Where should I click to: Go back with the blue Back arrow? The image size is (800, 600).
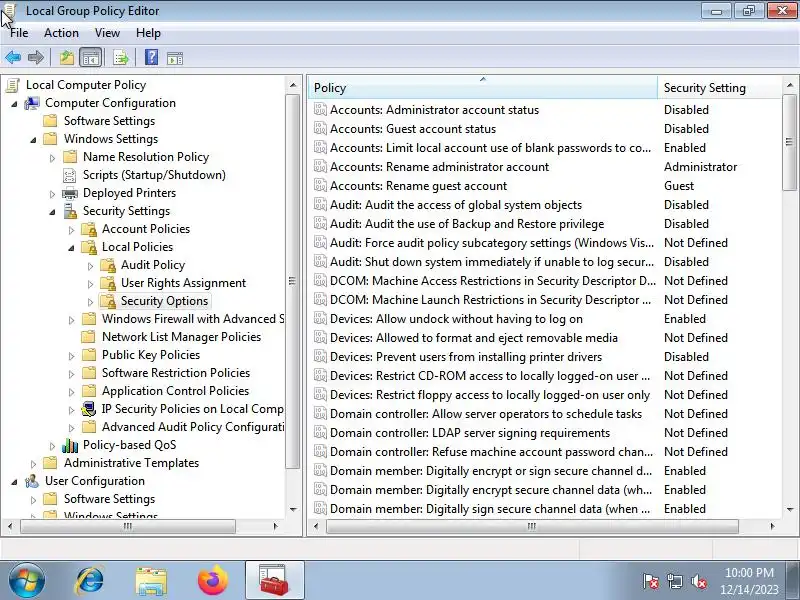pyautogui.click(x=13, y=58)
